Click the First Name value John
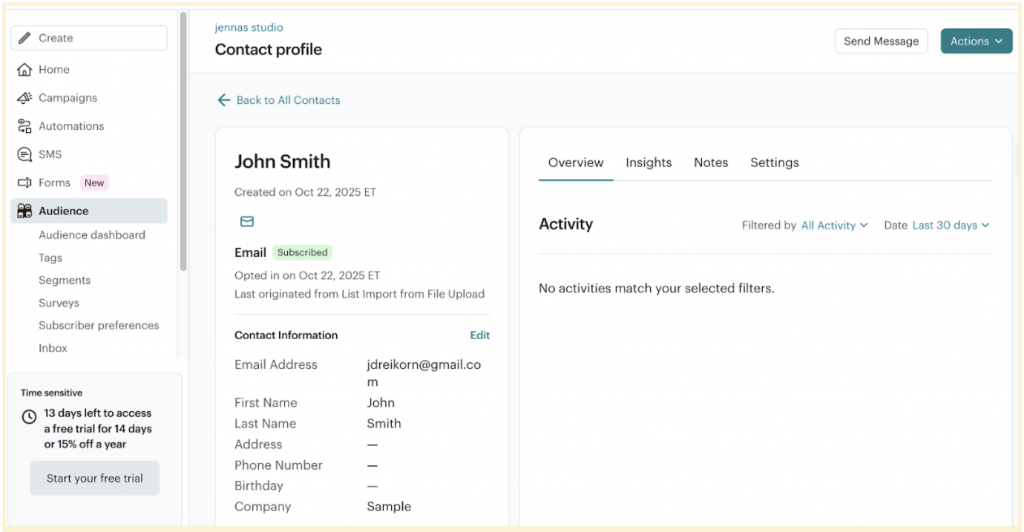The height and width of the screenshot is (532, 1024). 381,403
